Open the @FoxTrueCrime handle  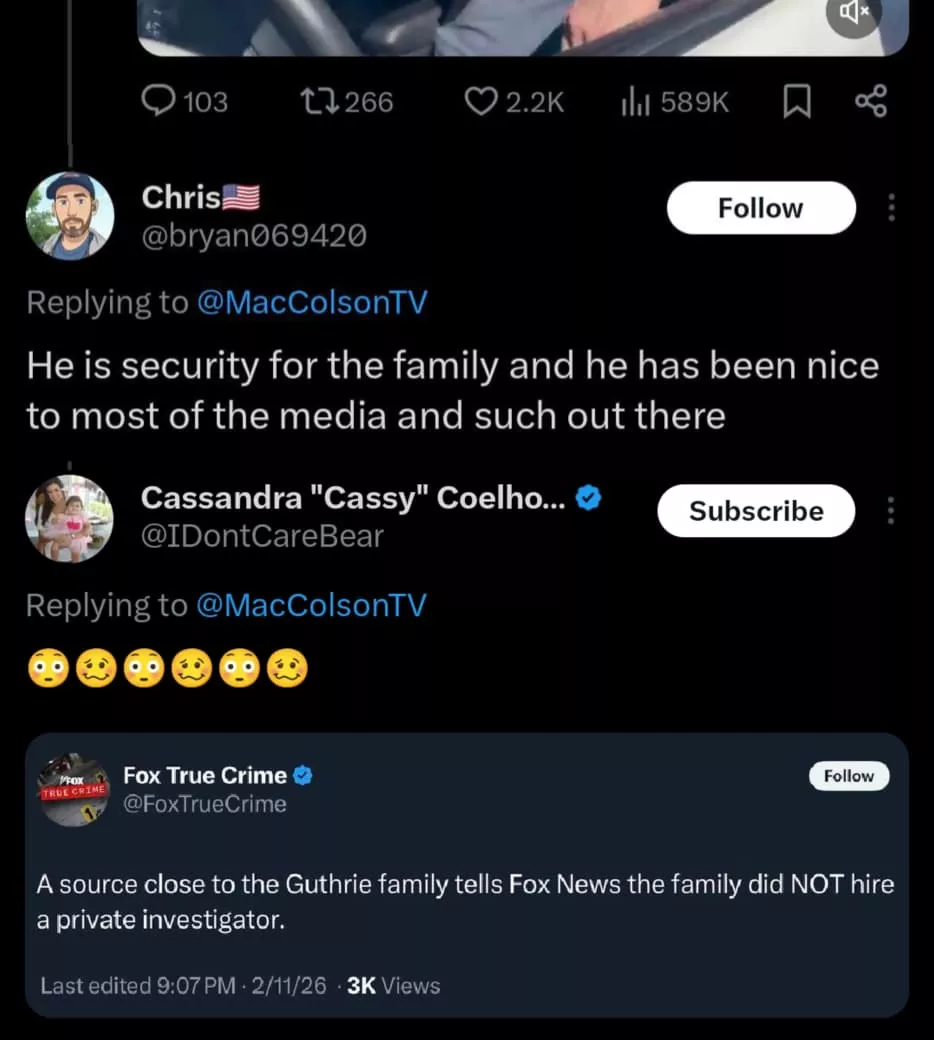205,804
